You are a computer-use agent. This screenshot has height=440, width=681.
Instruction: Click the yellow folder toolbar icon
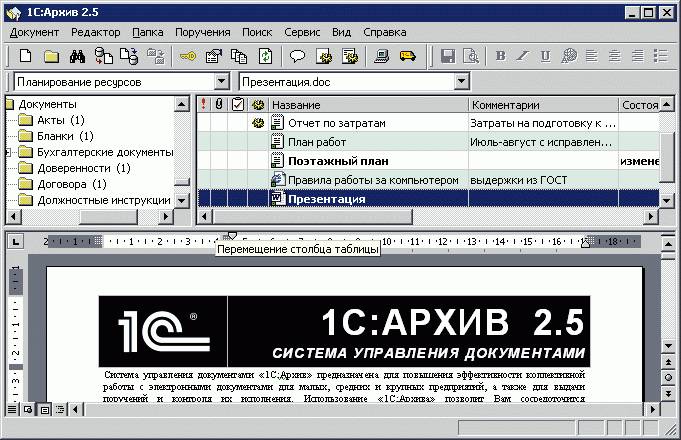(51, 56)
